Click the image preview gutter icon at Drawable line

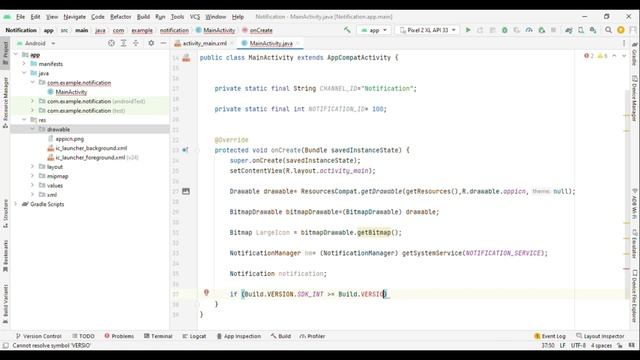click(x=186, y=191)
